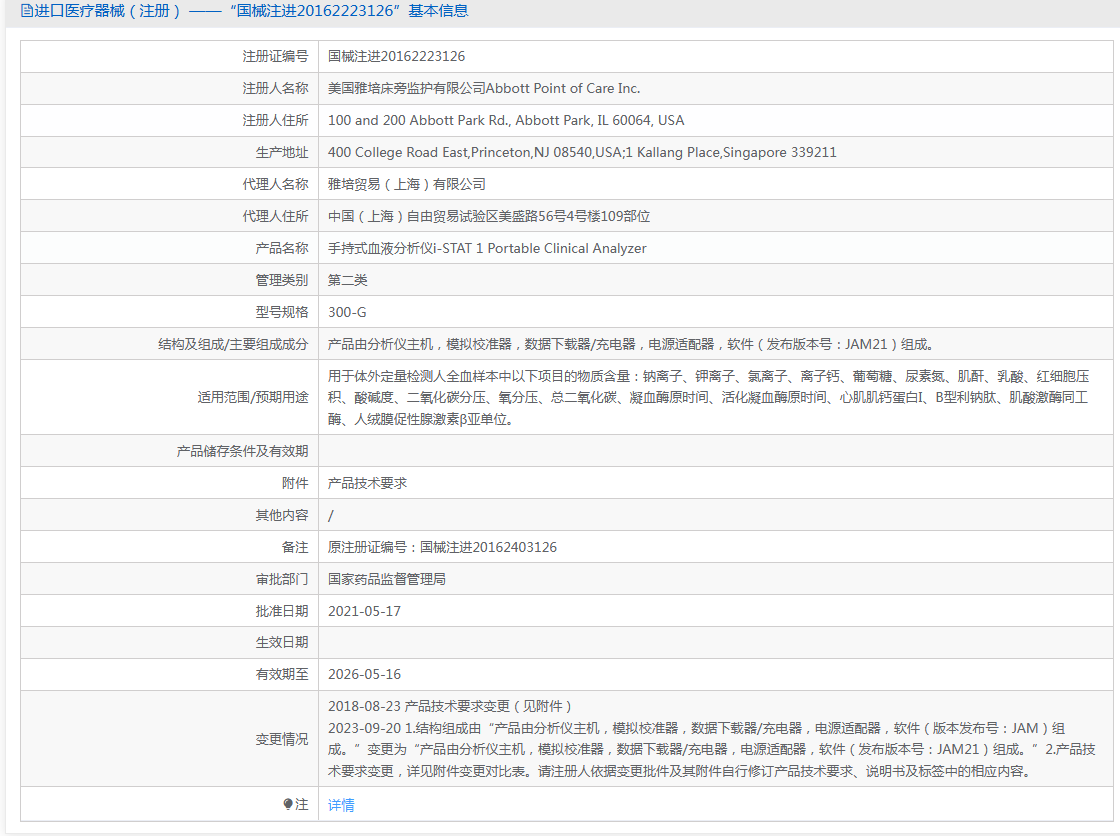Select the 注册人住所 label

click(275, 121)
